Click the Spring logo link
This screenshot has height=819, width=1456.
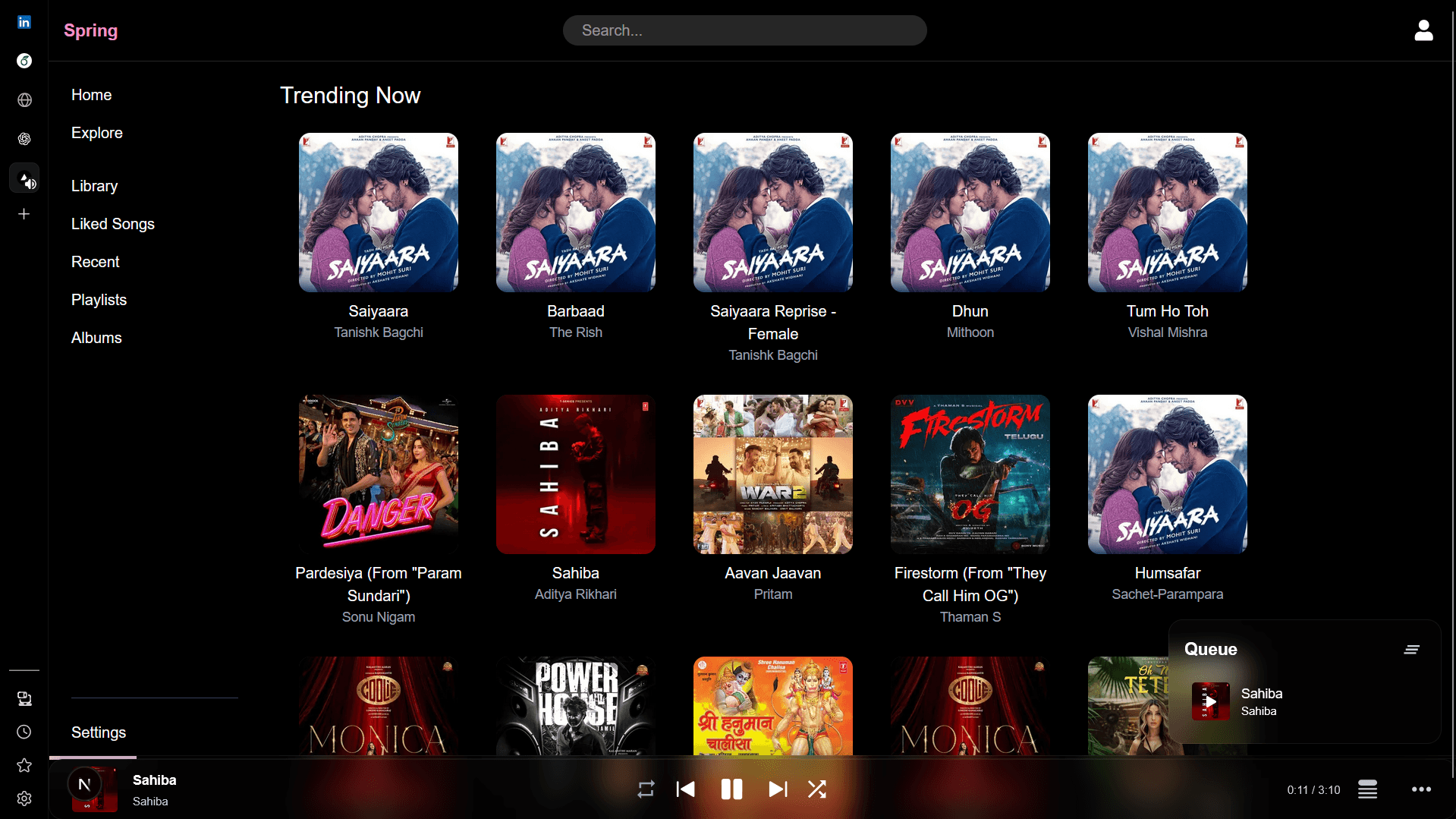[x=91, y=30]
